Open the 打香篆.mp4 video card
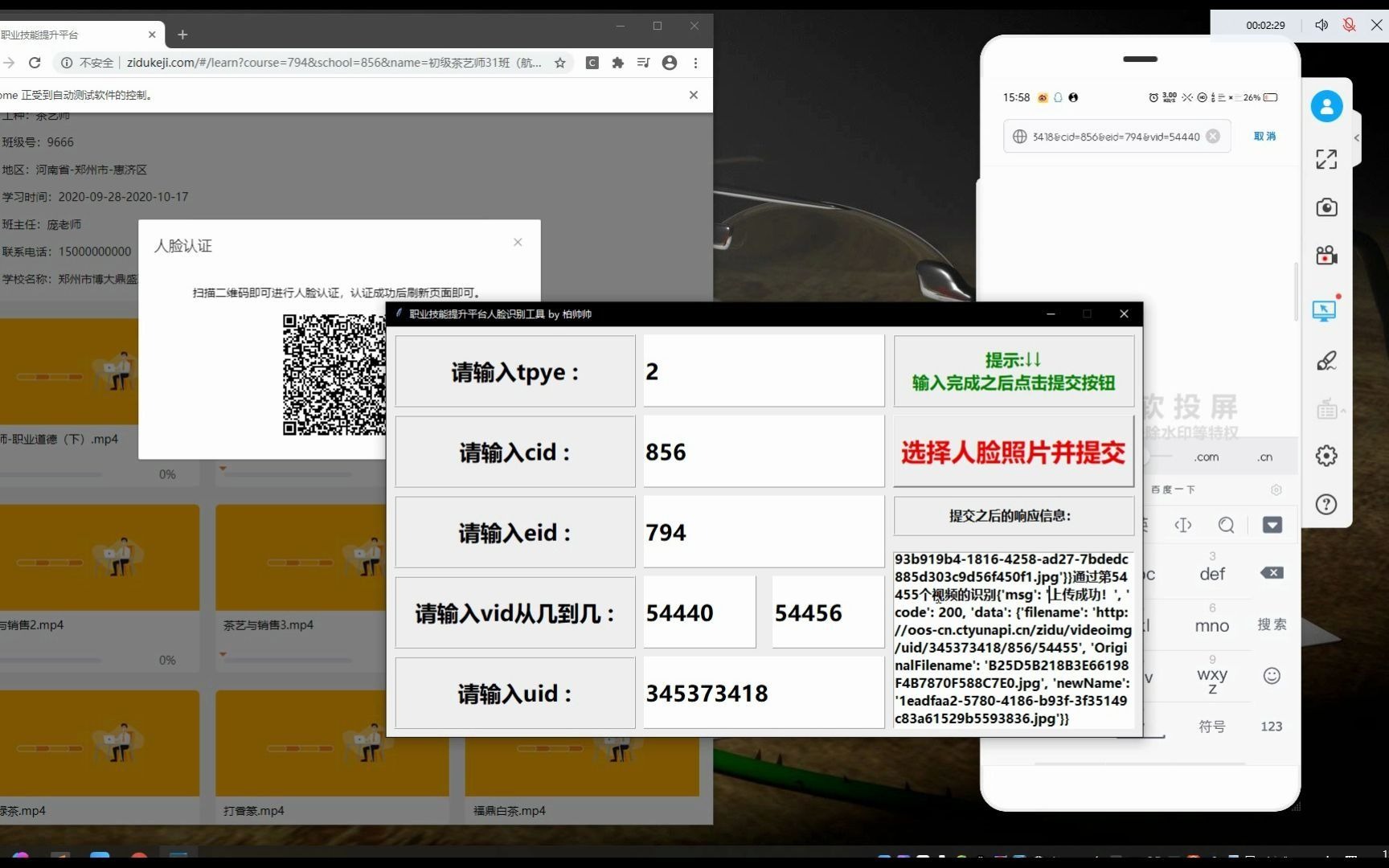The image size is (1389, 868). click(332, 755)
